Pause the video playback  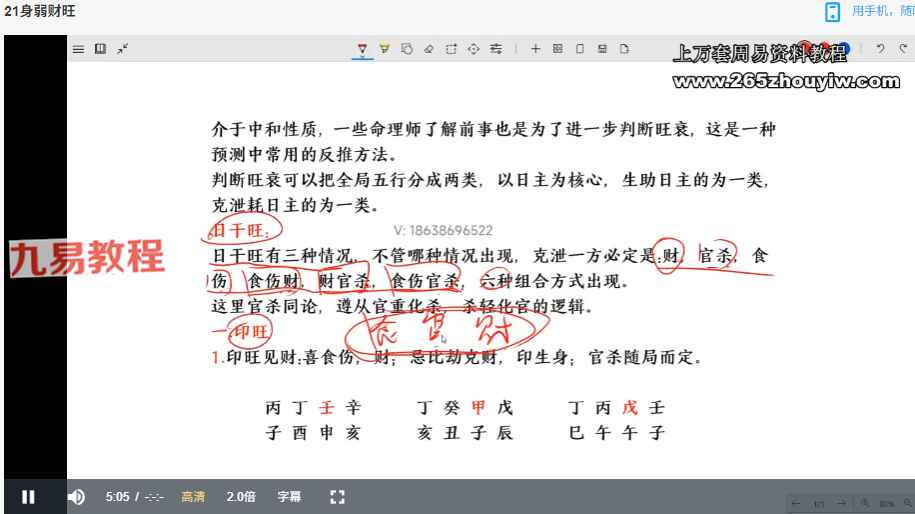pyautogui.click(x=28, y=496)
